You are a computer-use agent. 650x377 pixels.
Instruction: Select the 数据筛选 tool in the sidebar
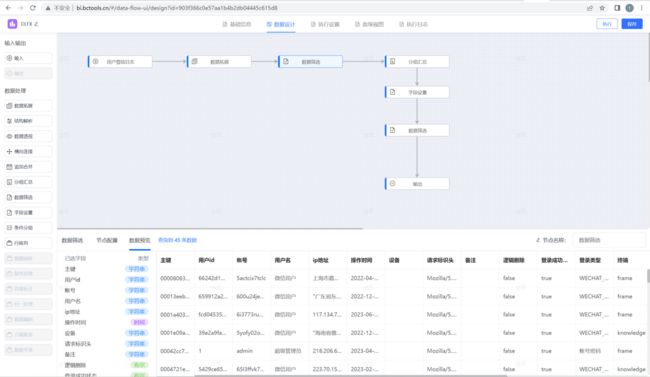(x=28, y=197)
